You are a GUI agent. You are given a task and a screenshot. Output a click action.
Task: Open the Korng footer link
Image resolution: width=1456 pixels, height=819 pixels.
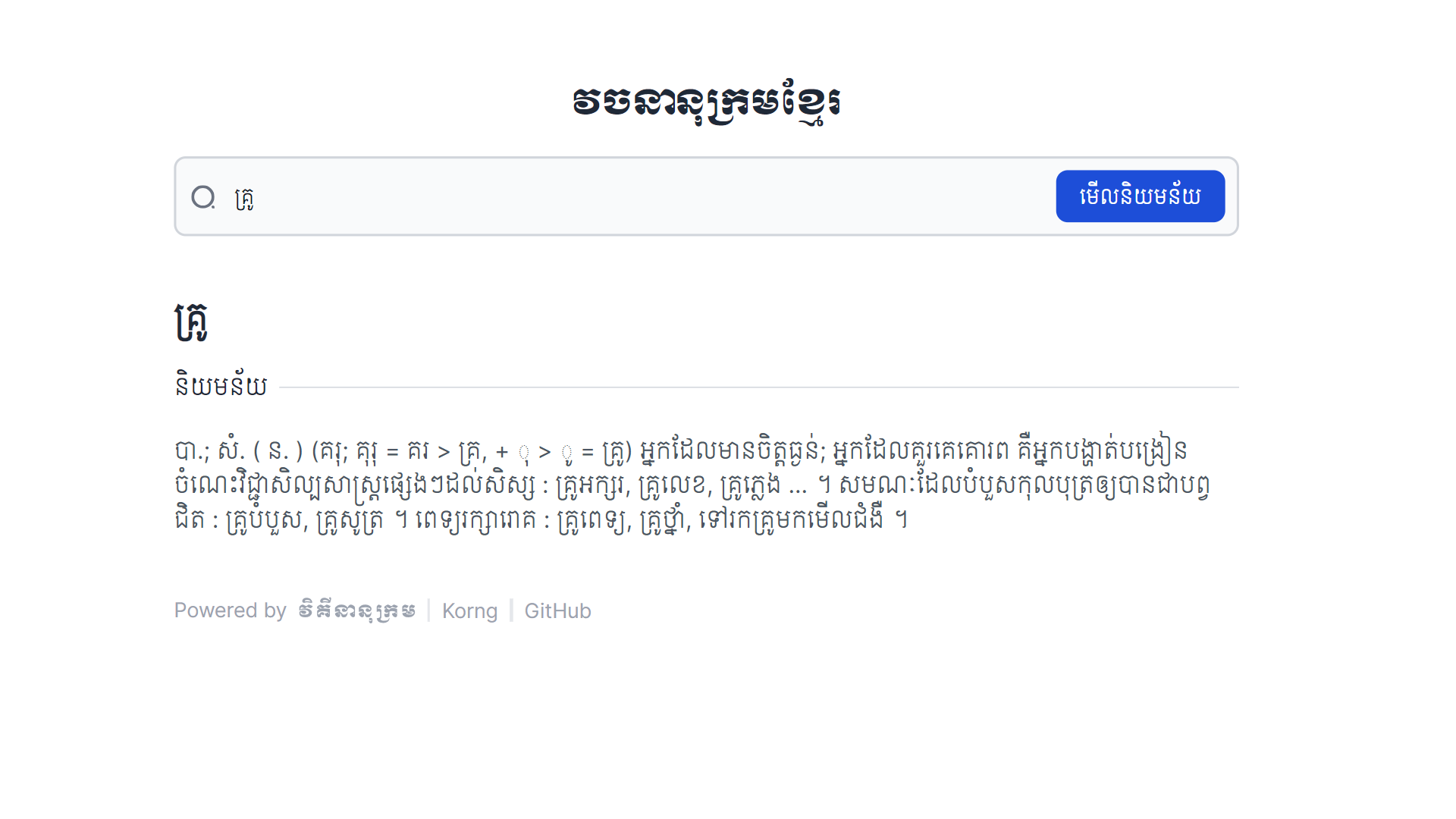click(x=469, y=610)
